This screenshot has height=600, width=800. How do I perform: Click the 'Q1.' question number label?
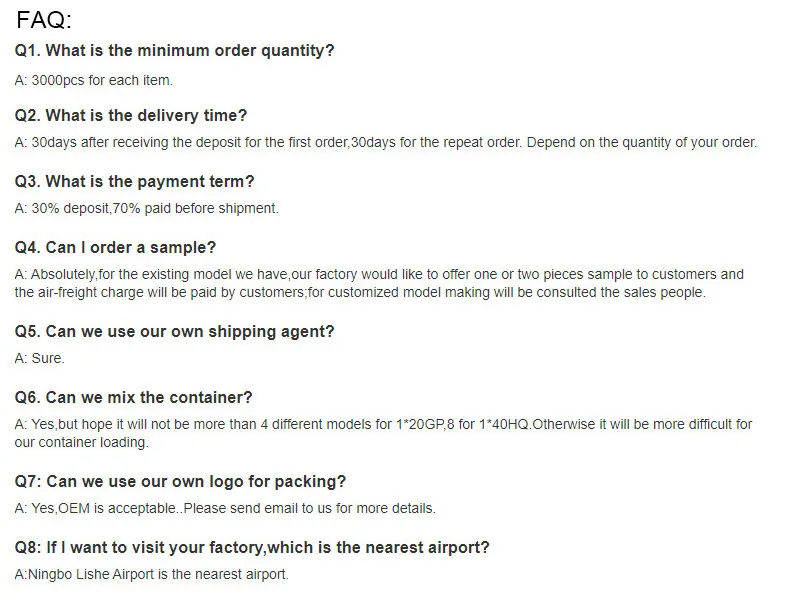point(28,50)
